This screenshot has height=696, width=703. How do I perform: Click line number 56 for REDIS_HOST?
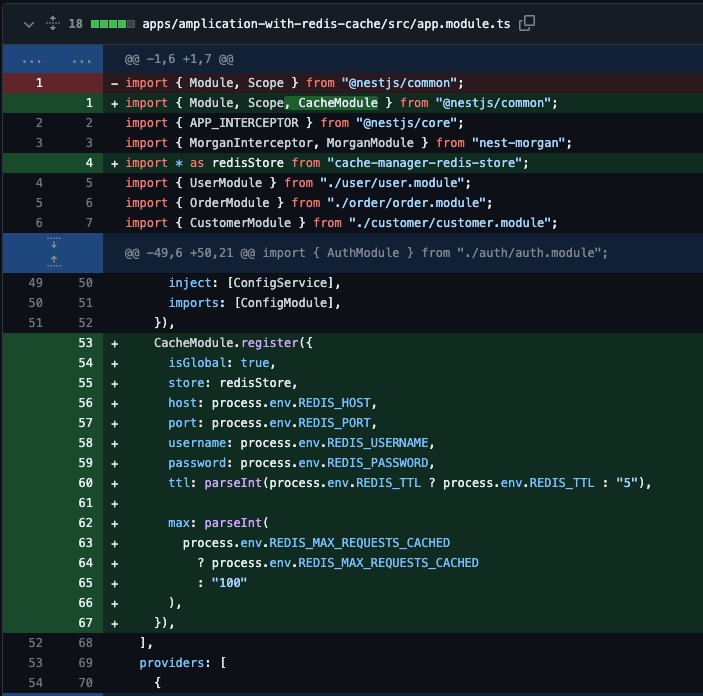pos(86,403)
